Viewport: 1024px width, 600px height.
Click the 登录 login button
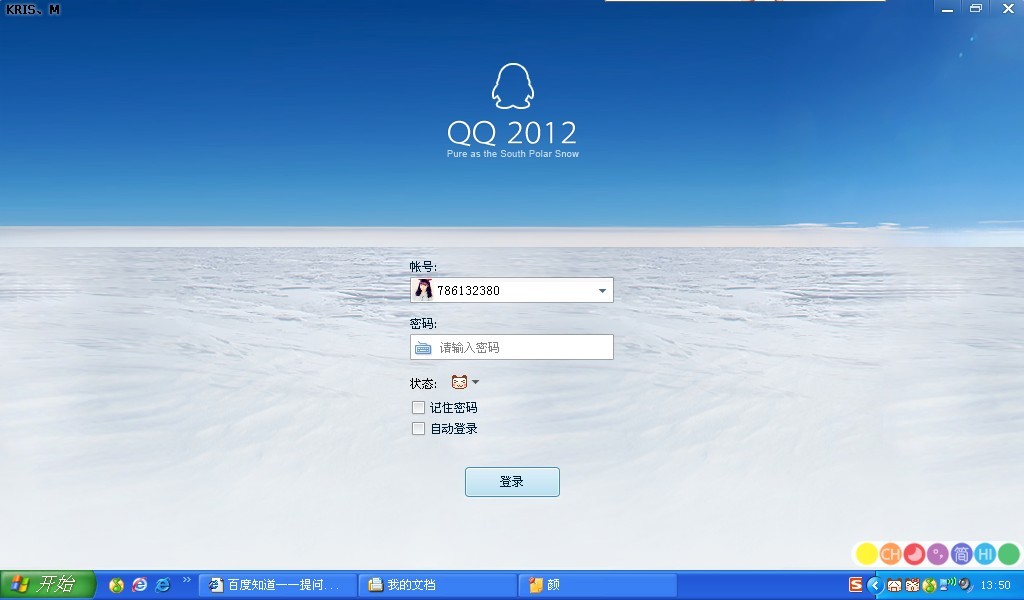pos(512,481)
